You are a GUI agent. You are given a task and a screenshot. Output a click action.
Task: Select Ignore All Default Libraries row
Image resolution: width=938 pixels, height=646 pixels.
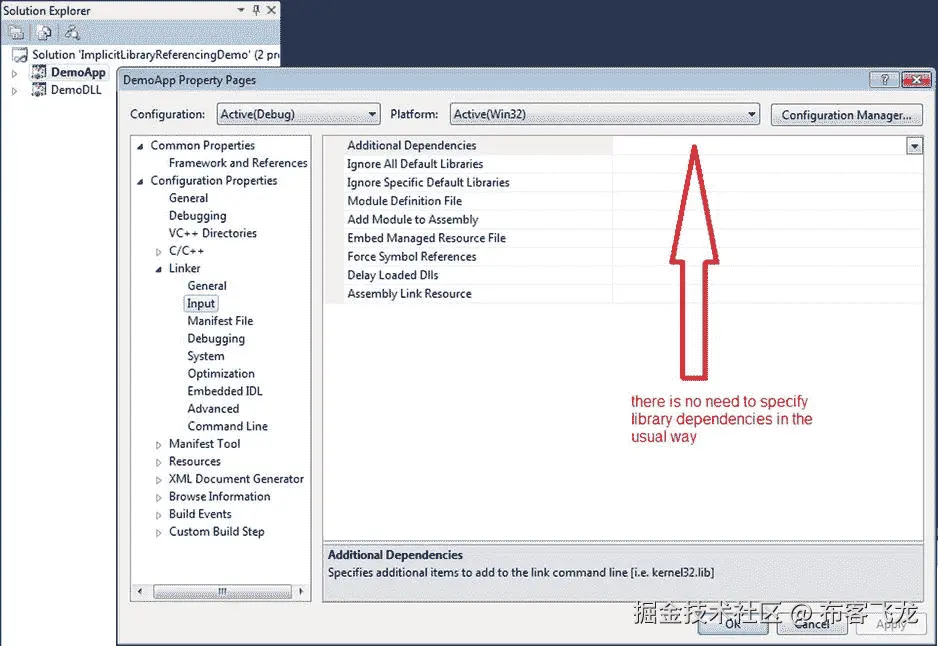(x=624, y=164)
